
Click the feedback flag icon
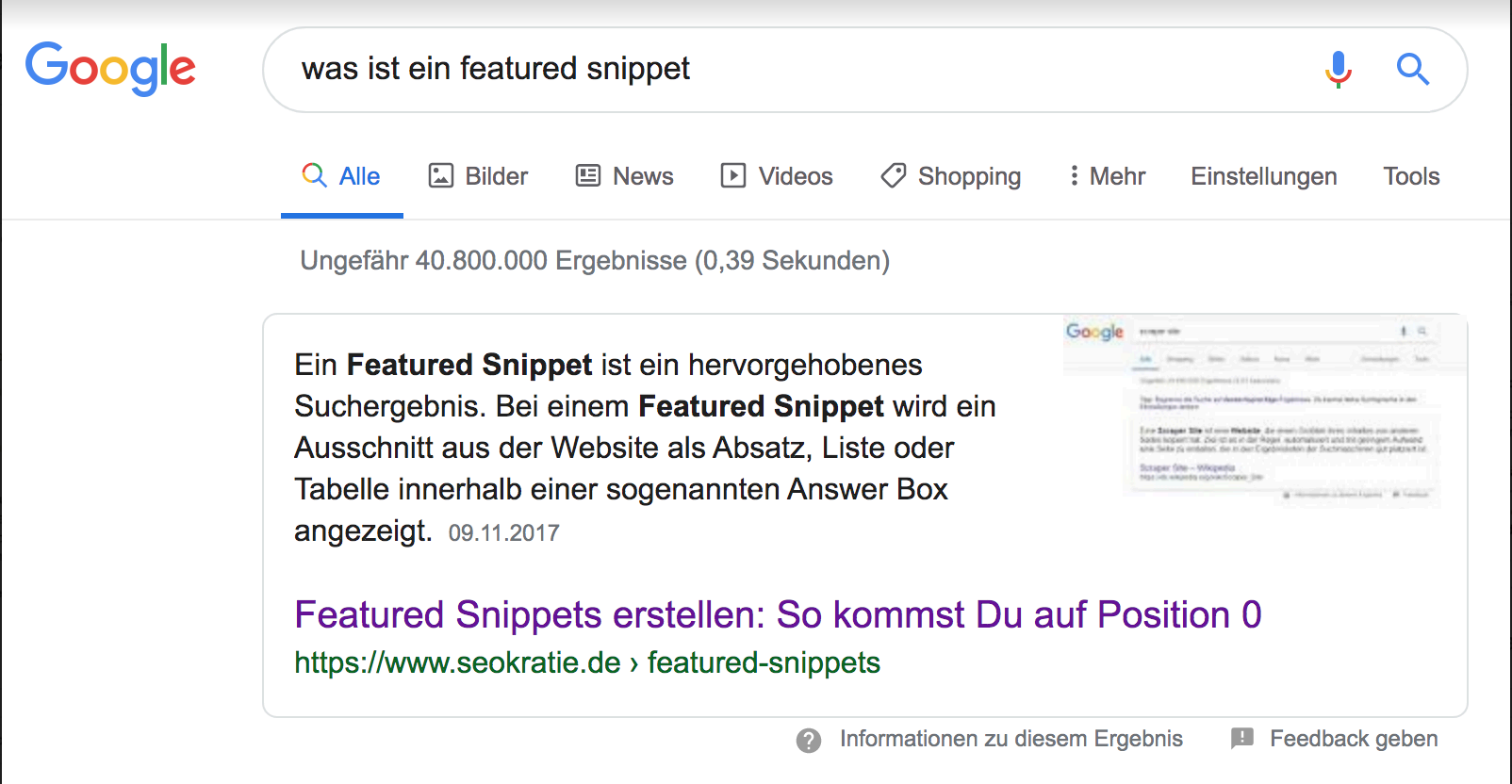click(1242, 739)
